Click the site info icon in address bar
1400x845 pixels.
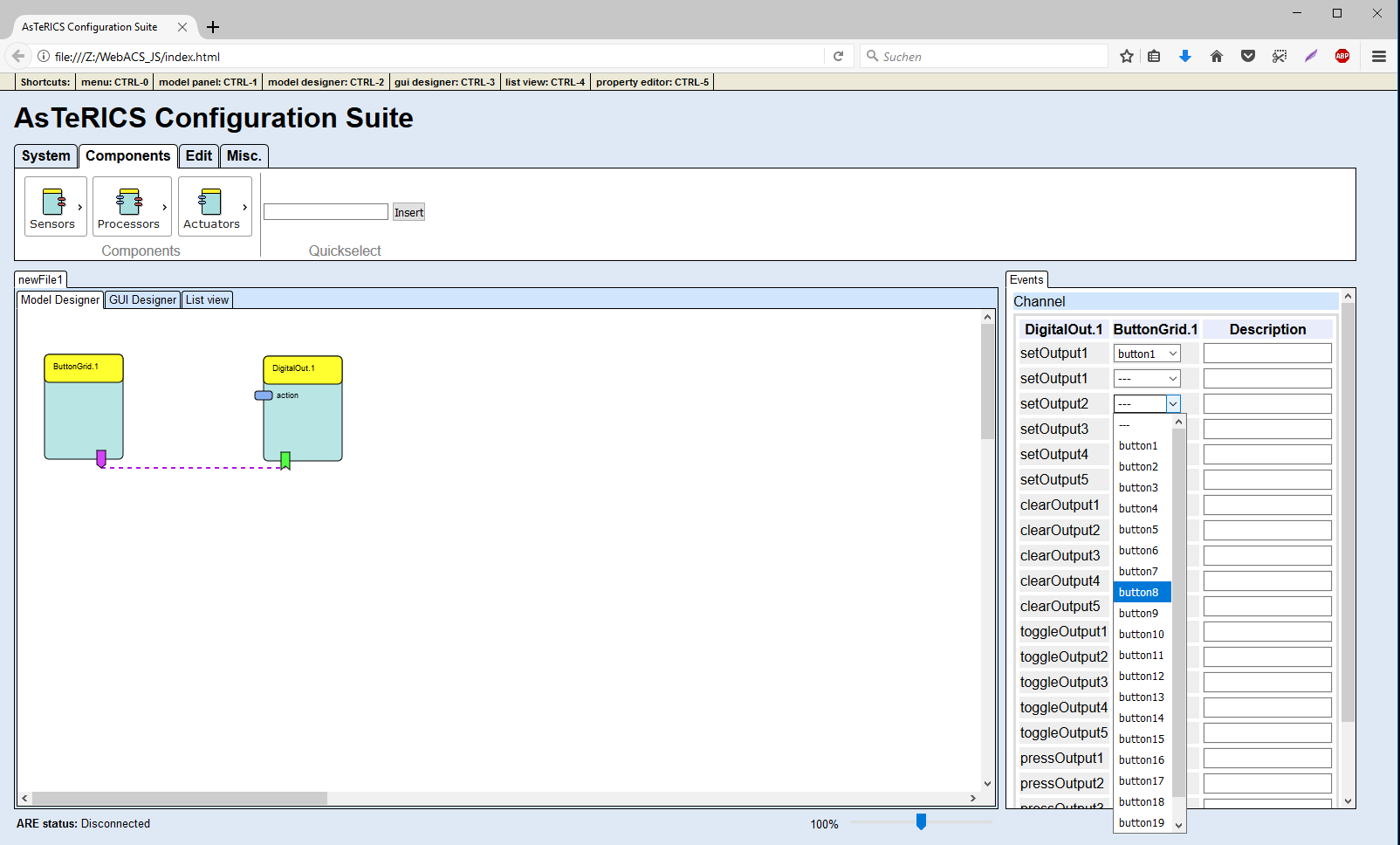coord(43,56)
